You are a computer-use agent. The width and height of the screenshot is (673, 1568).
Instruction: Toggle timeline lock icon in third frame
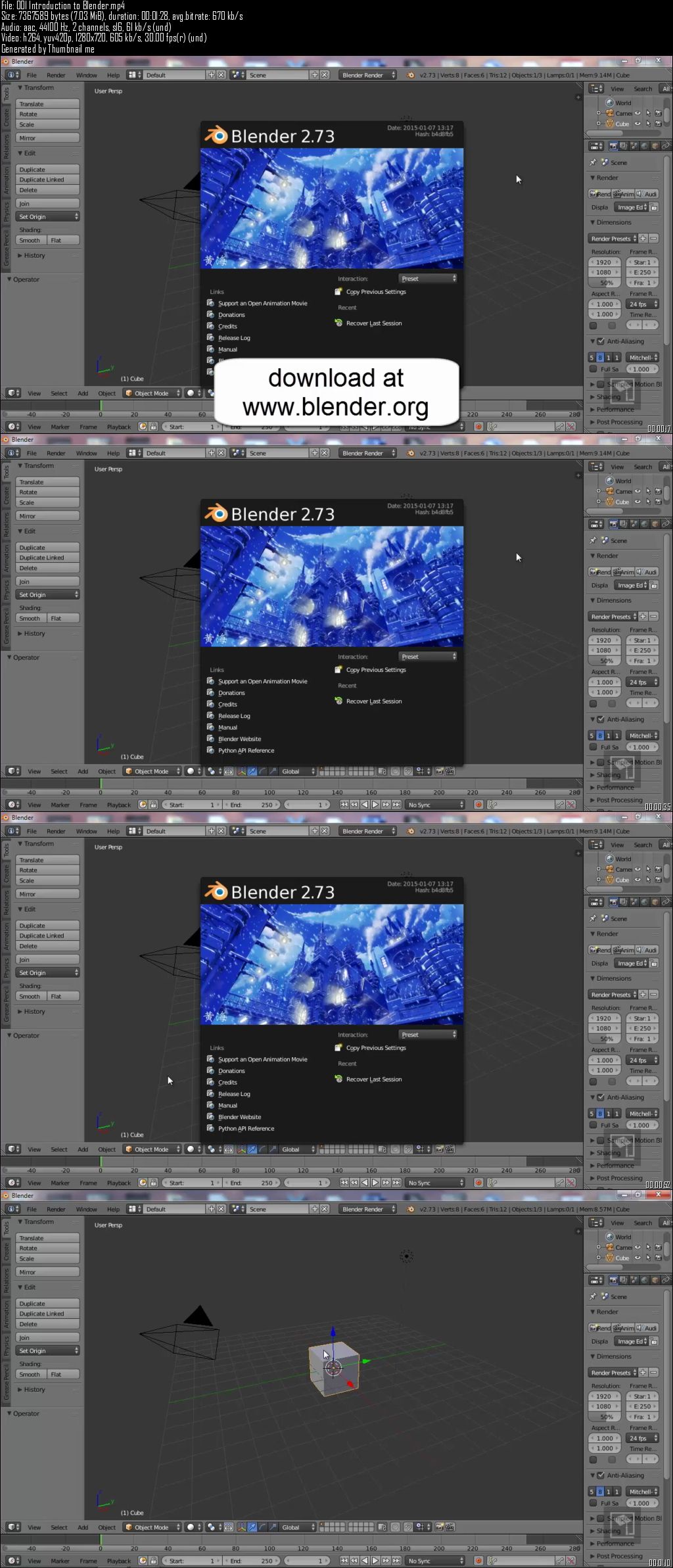tap(153, 1183)
